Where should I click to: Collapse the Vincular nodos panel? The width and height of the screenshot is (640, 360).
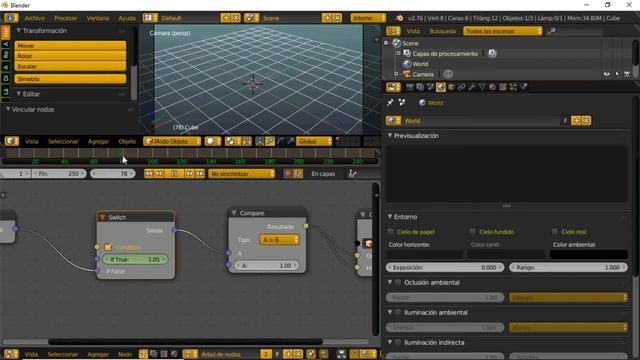tap(8, 109)
